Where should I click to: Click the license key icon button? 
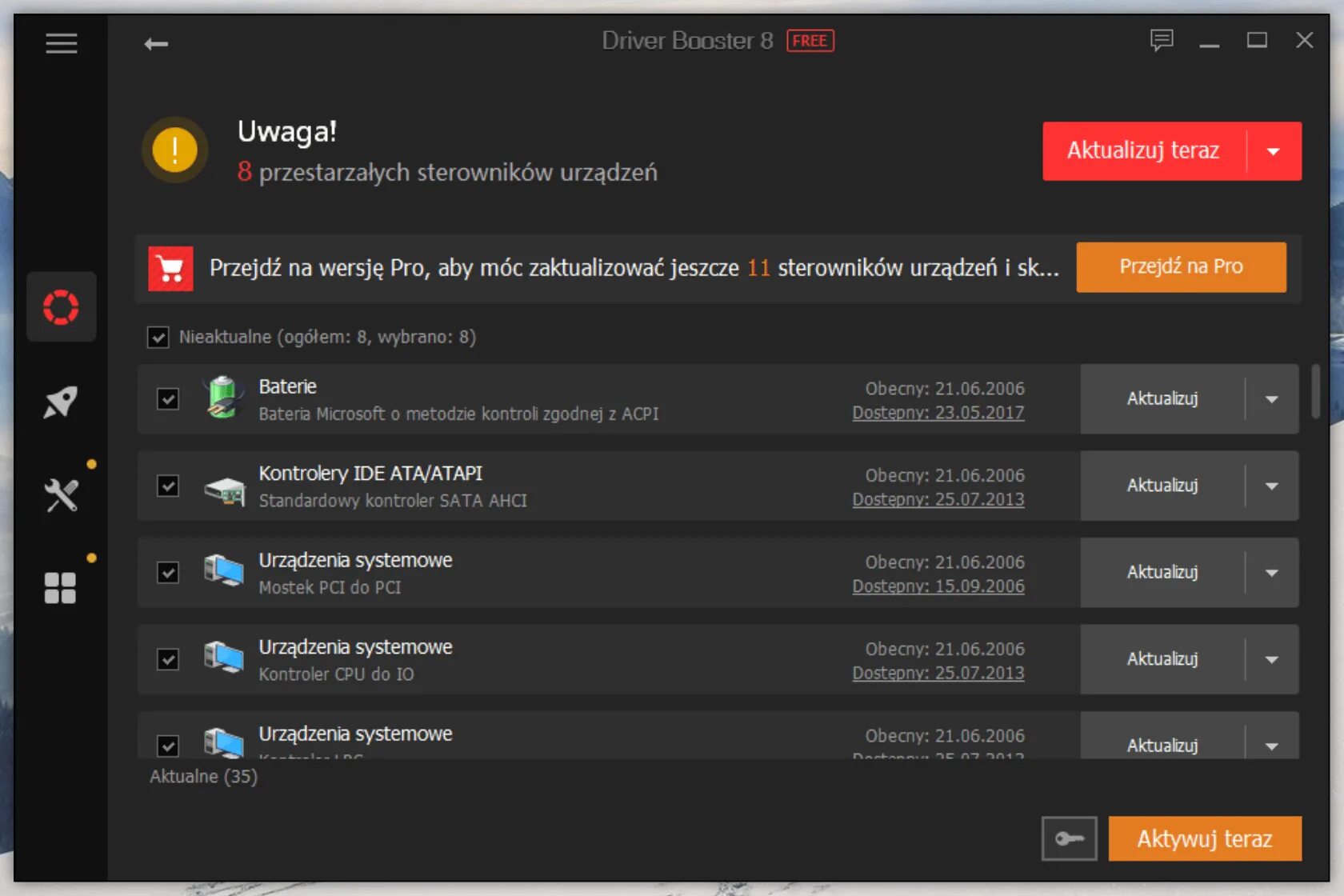1069,838
